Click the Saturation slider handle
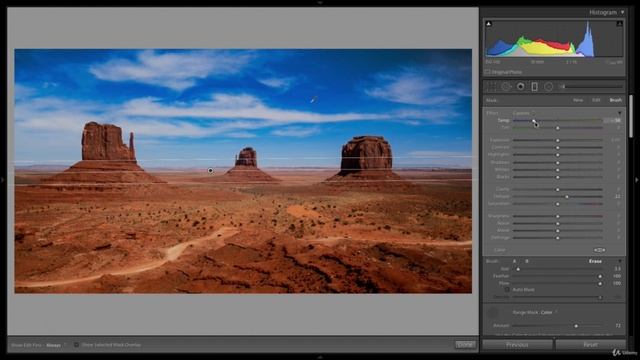640x360 pixels. point(558,204)
